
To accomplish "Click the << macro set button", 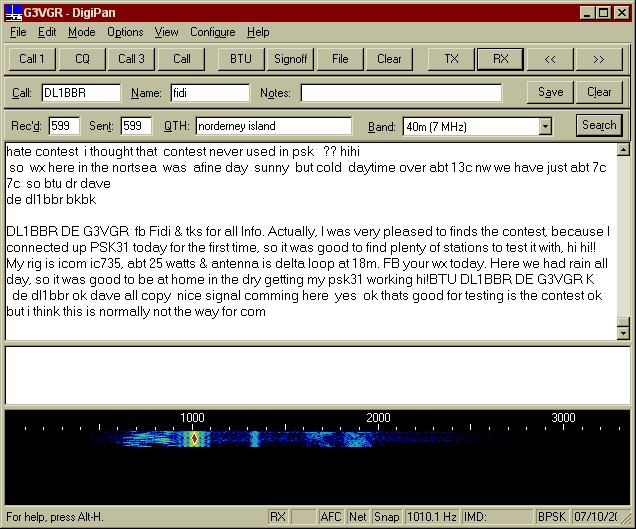I will (x=550, y=59).
